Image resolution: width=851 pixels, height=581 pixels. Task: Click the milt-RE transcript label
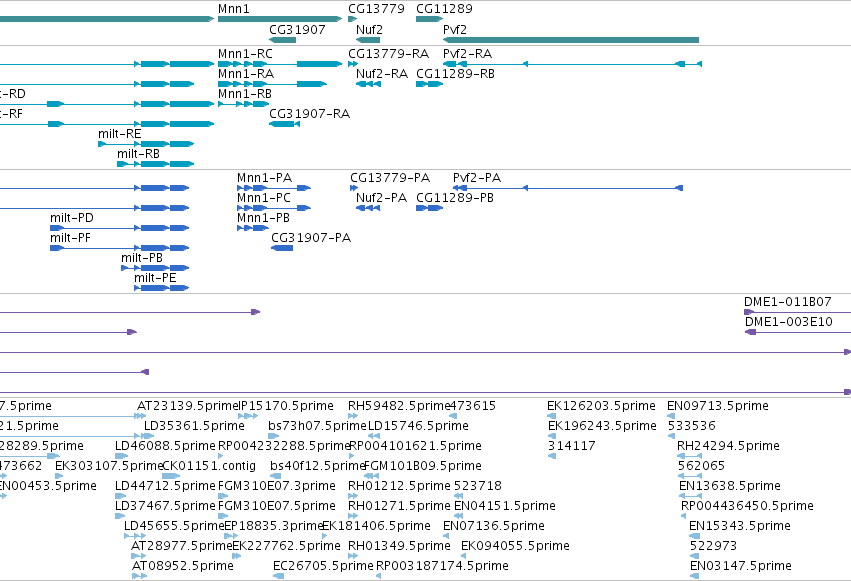[119, 134]
